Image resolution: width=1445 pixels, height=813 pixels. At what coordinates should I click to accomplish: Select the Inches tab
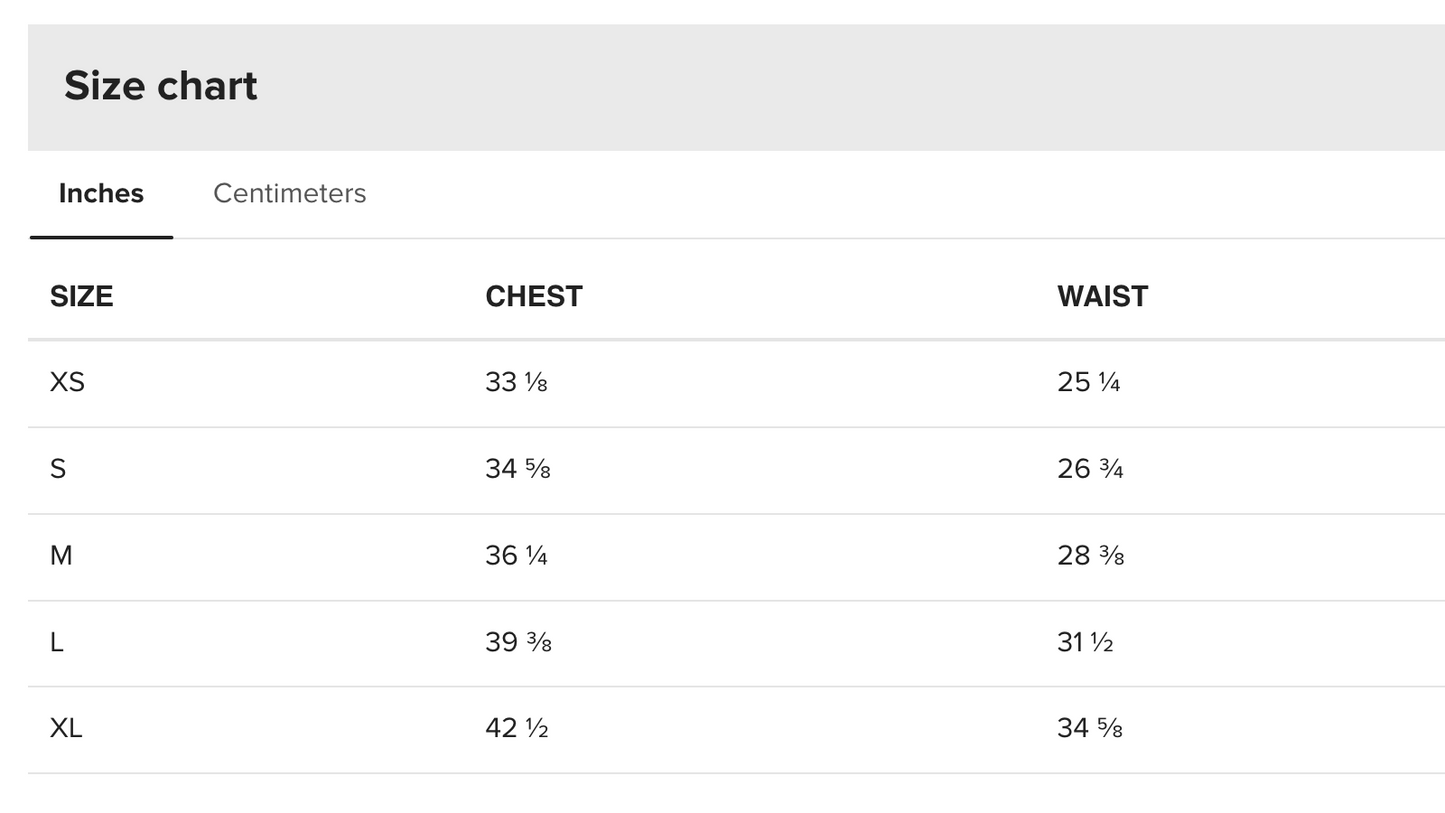coord(101,193)
